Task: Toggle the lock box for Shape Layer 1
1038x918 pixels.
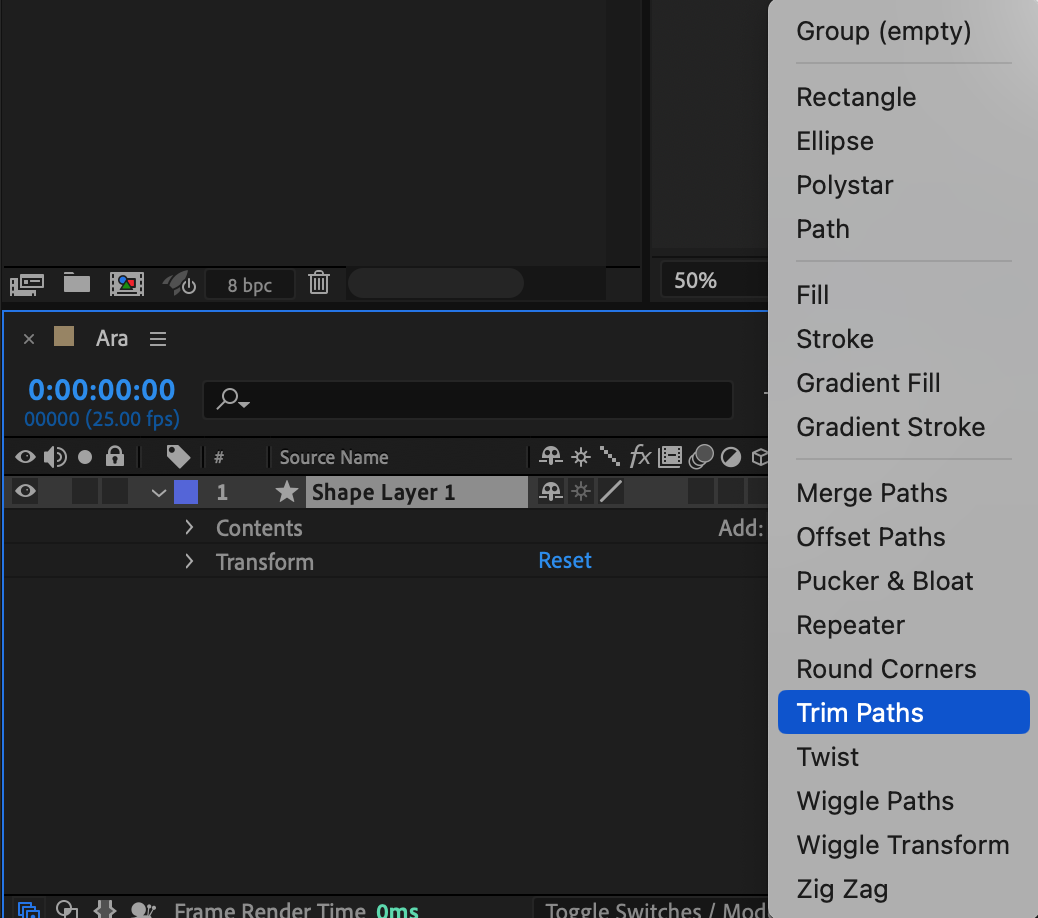Action: pyautogui.click(x=116, y=491)
